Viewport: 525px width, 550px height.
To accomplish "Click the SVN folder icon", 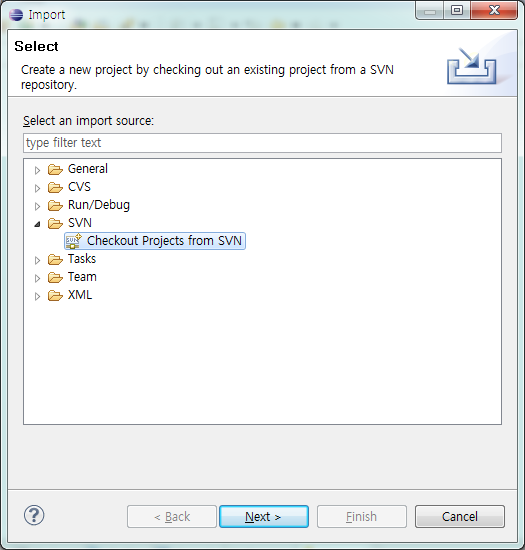I will pyautogui.click(x=55, y=223).
